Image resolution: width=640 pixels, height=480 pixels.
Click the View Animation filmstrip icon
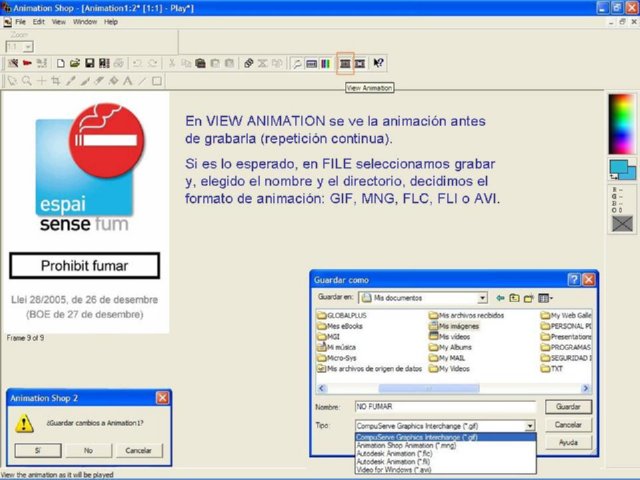click(x=345, y=63)
